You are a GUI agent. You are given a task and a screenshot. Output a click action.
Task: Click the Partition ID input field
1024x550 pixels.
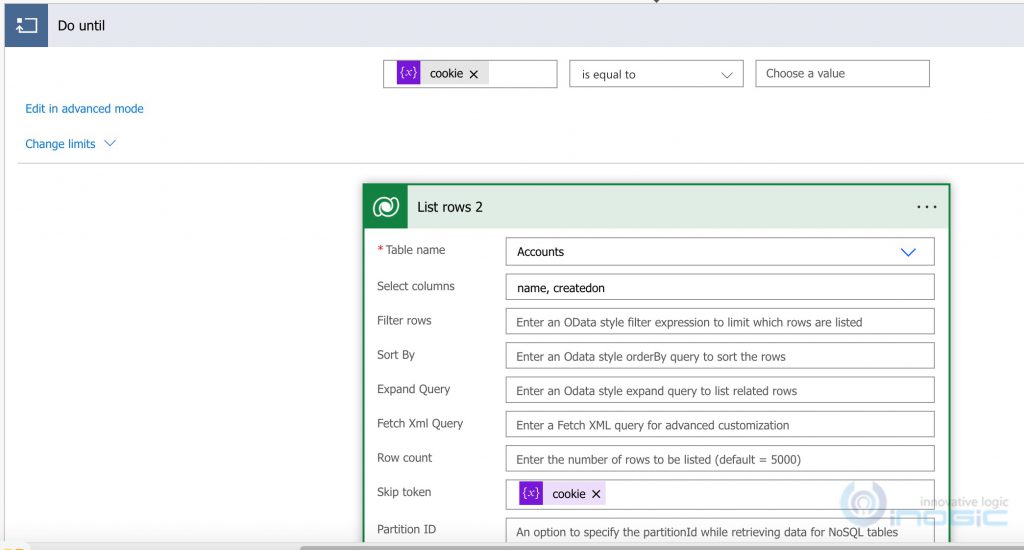point(719,532)
